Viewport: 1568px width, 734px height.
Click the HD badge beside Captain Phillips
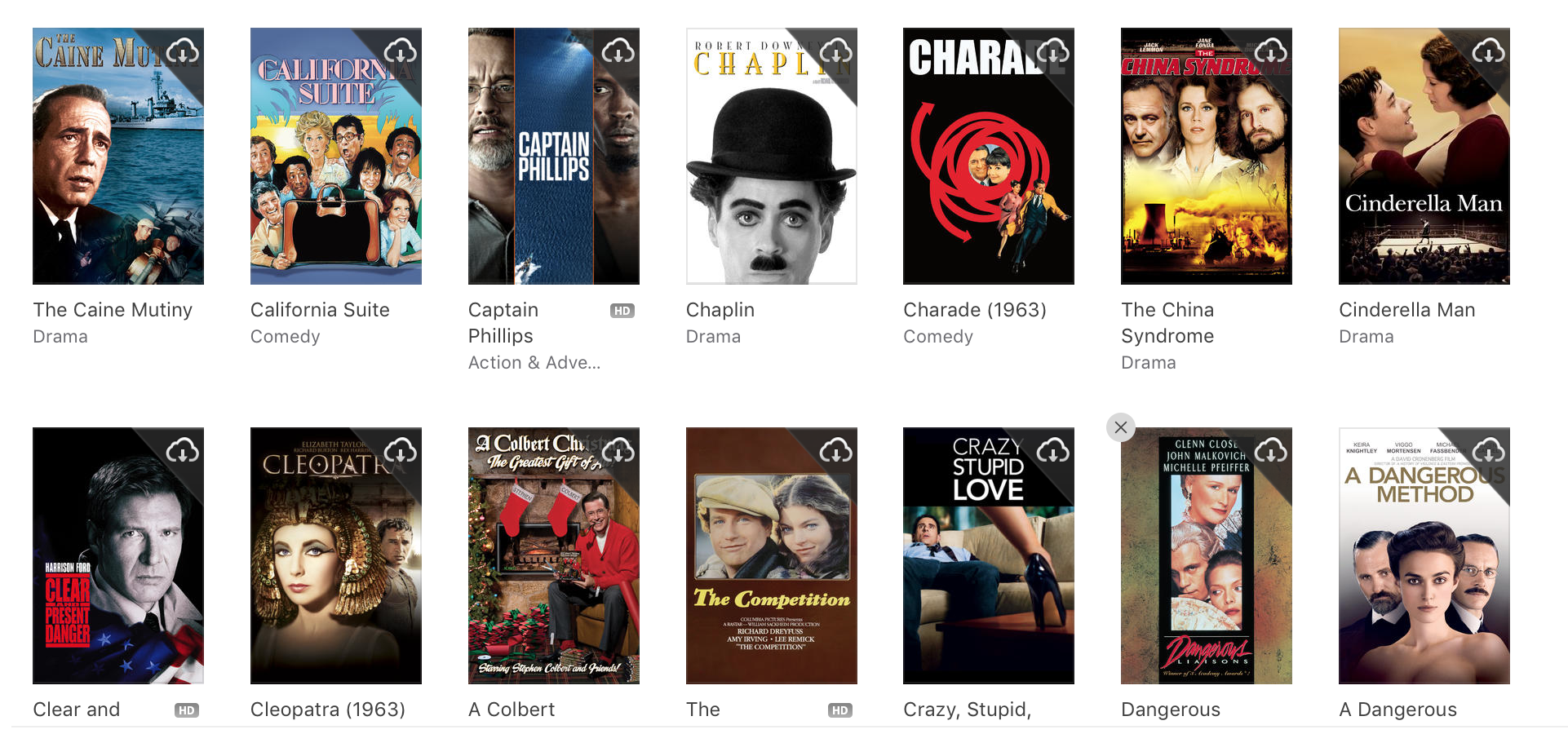click(x=622, y=311)
